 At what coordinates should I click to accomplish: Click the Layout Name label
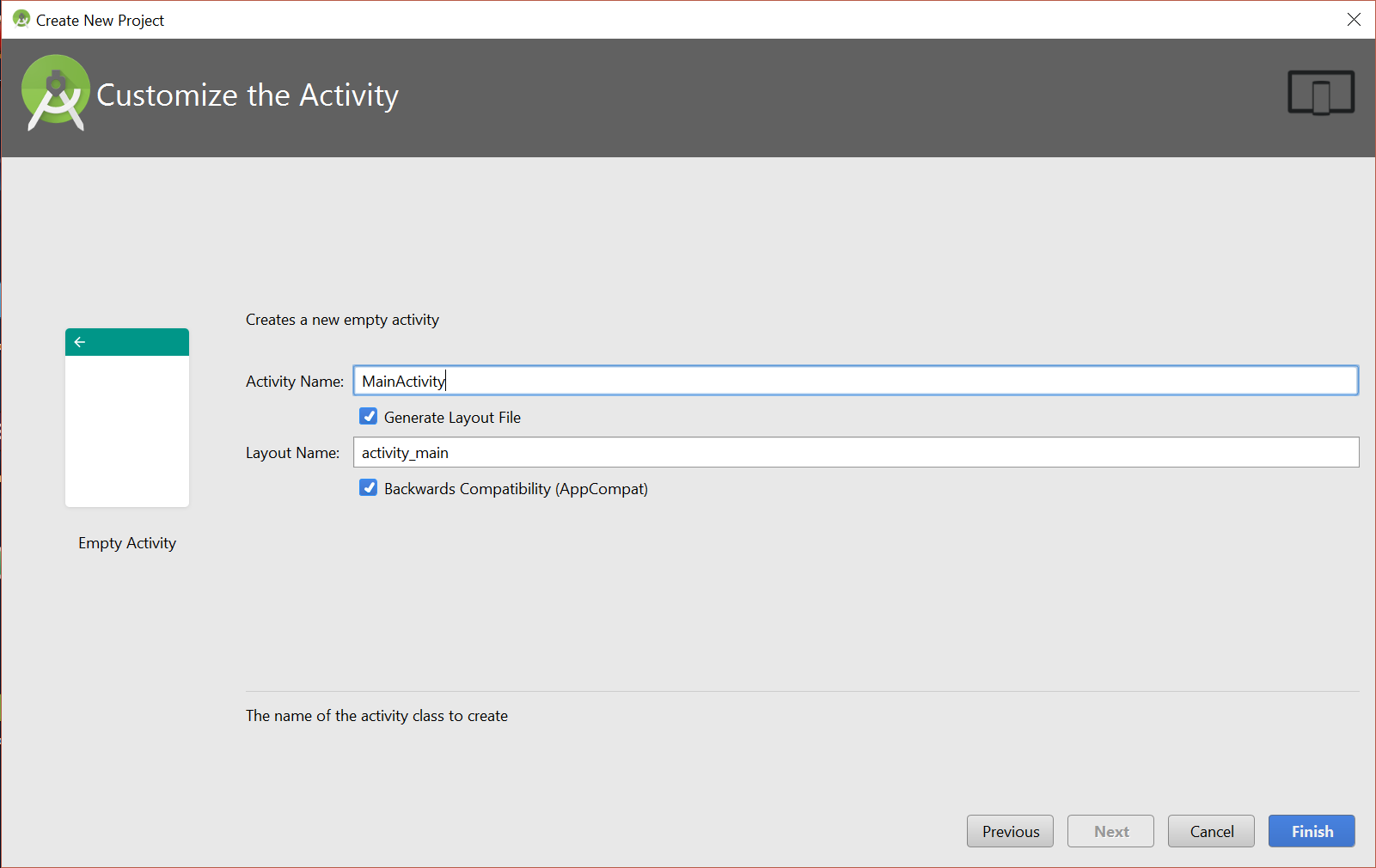[292, 453]
